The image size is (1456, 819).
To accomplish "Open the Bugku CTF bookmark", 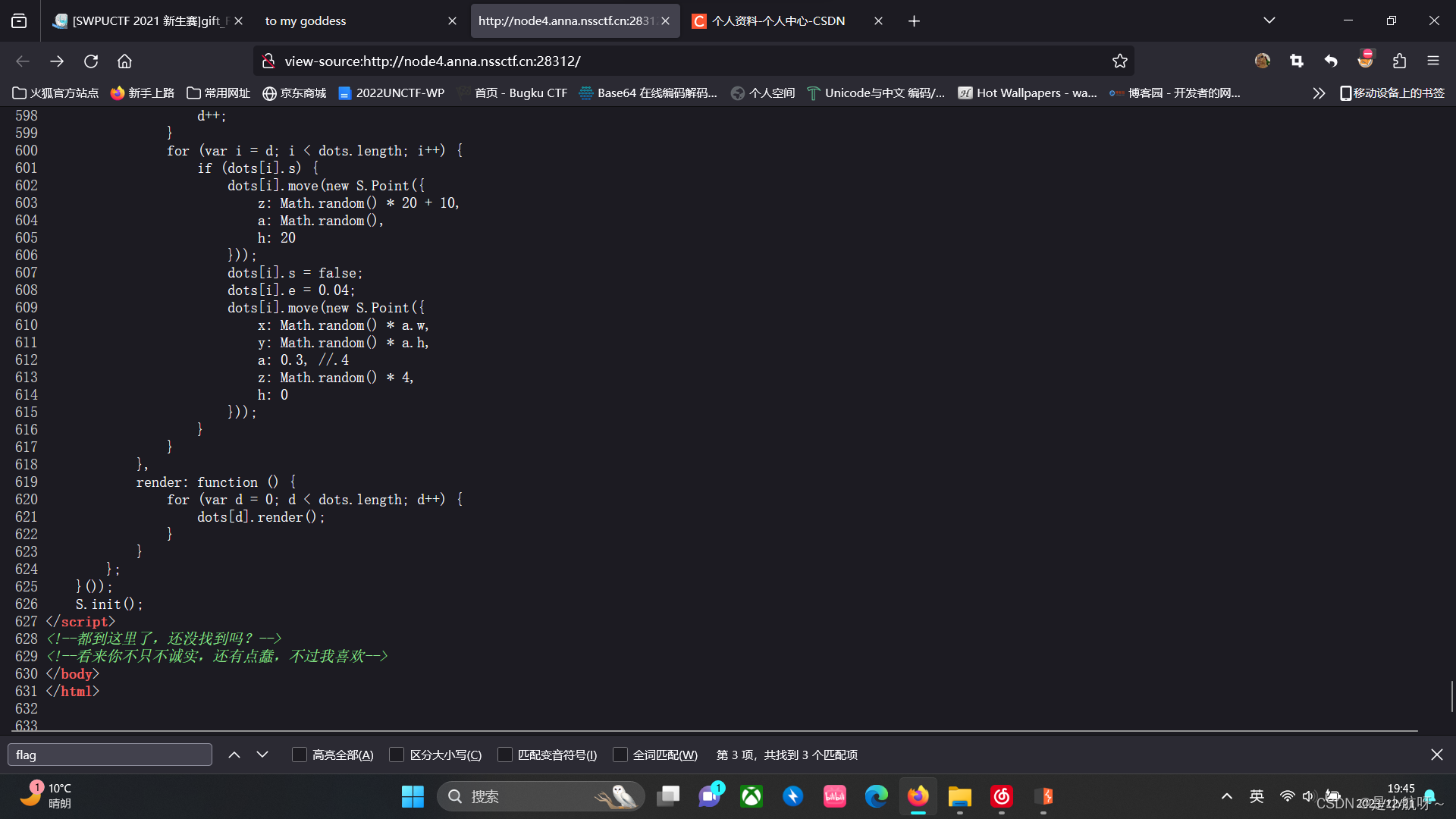I will click(520, 93).
